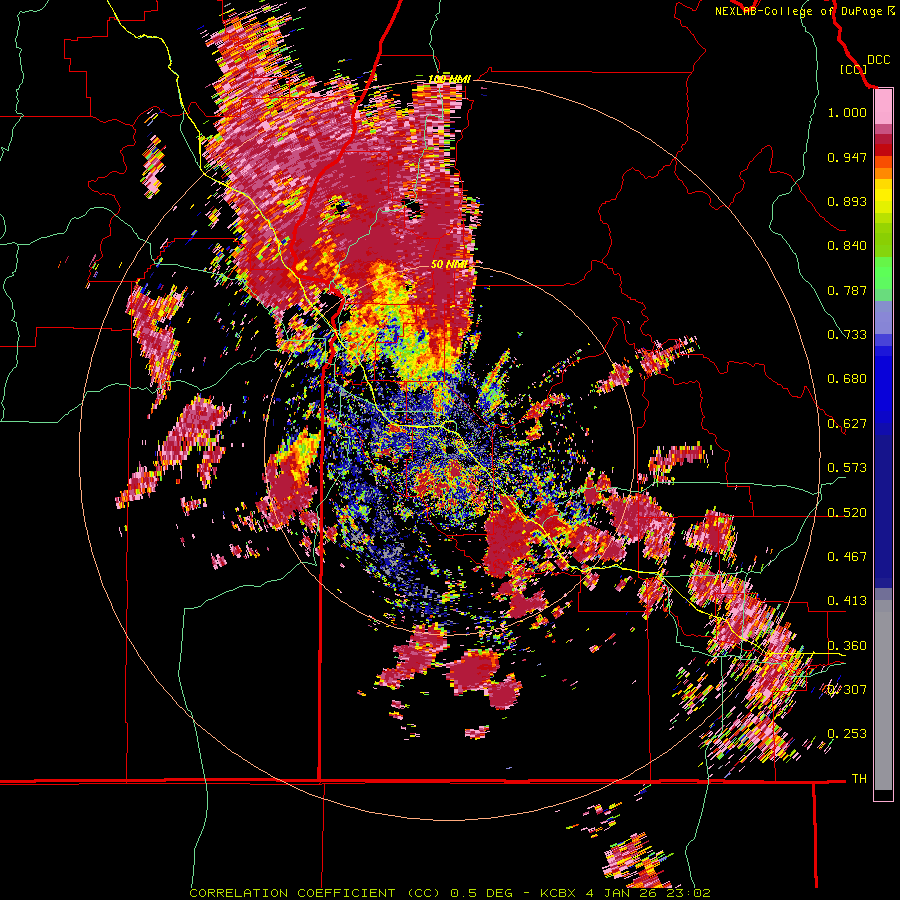Select the 0.733 scale value
900x900 pixels.
tap(847, 335)
